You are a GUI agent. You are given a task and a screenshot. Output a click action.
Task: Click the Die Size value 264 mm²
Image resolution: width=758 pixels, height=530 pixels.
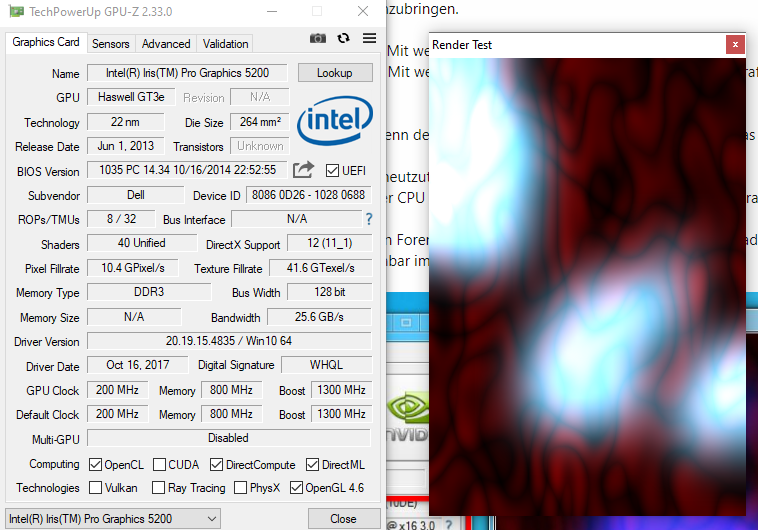(x=260, y=122)
